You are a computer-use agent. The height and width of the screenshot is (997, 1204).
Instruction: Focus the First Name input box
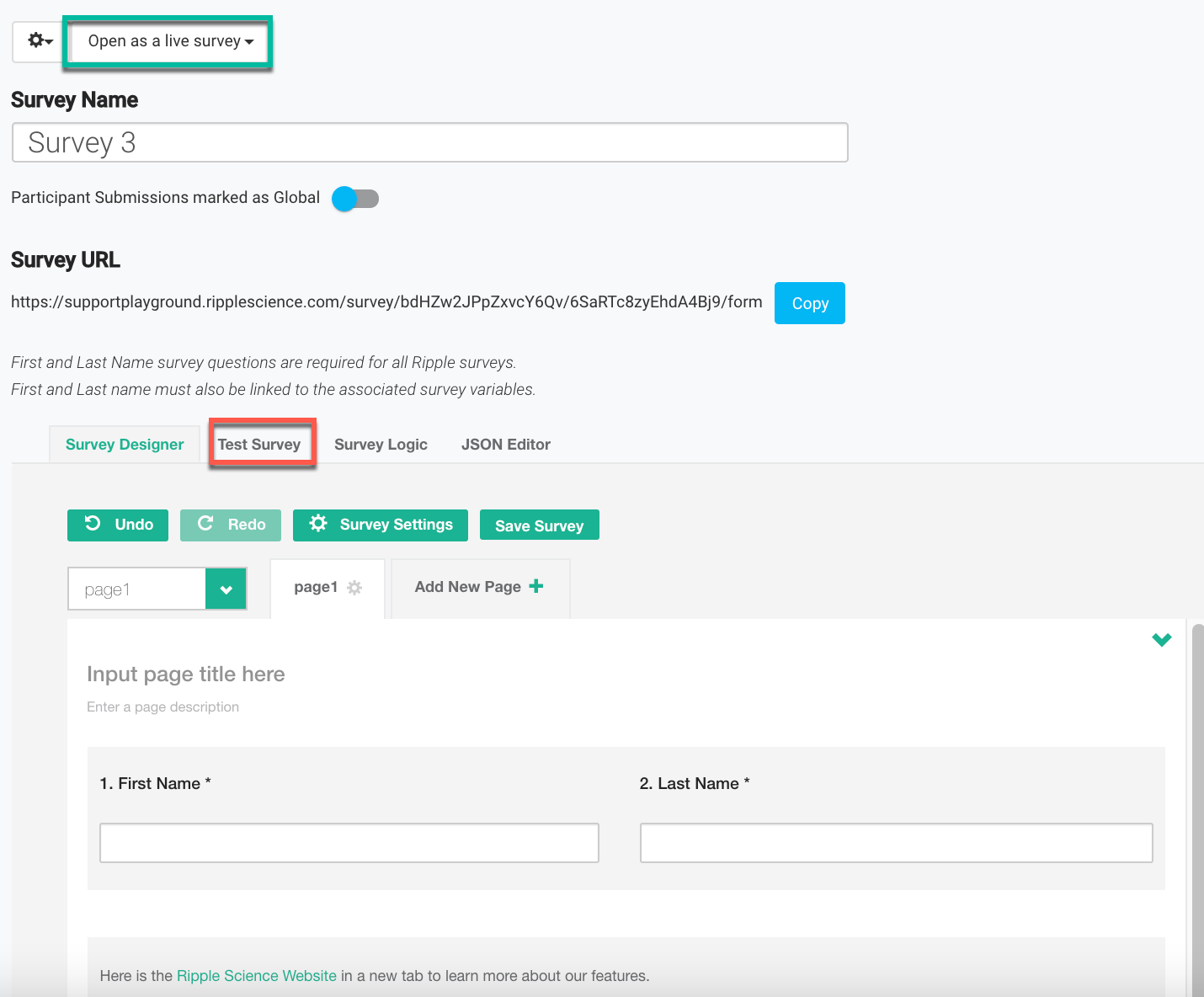[x=349, y=843]
